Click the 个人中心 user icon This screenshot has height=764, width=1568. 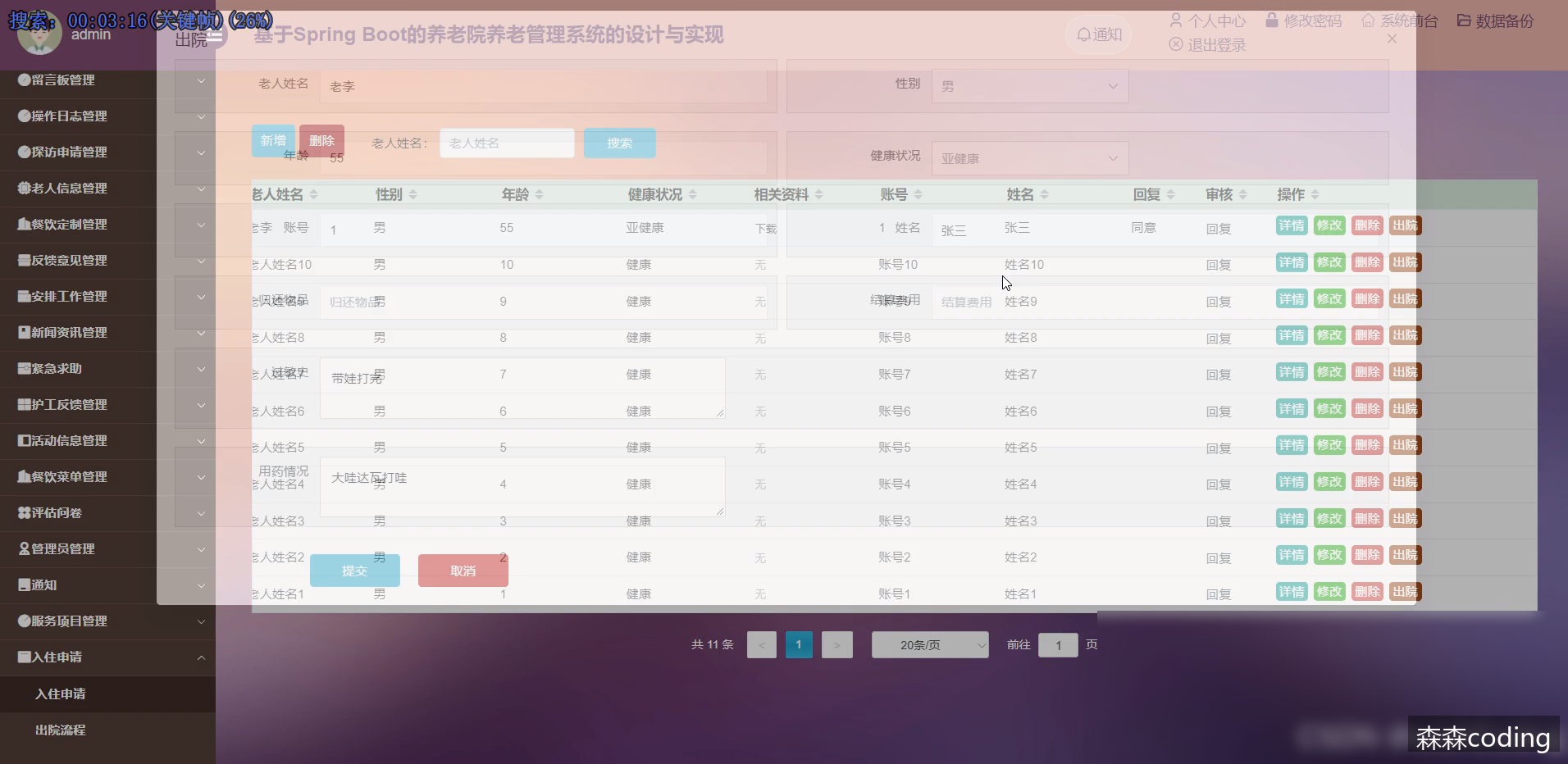click(x=1176, y=20)
